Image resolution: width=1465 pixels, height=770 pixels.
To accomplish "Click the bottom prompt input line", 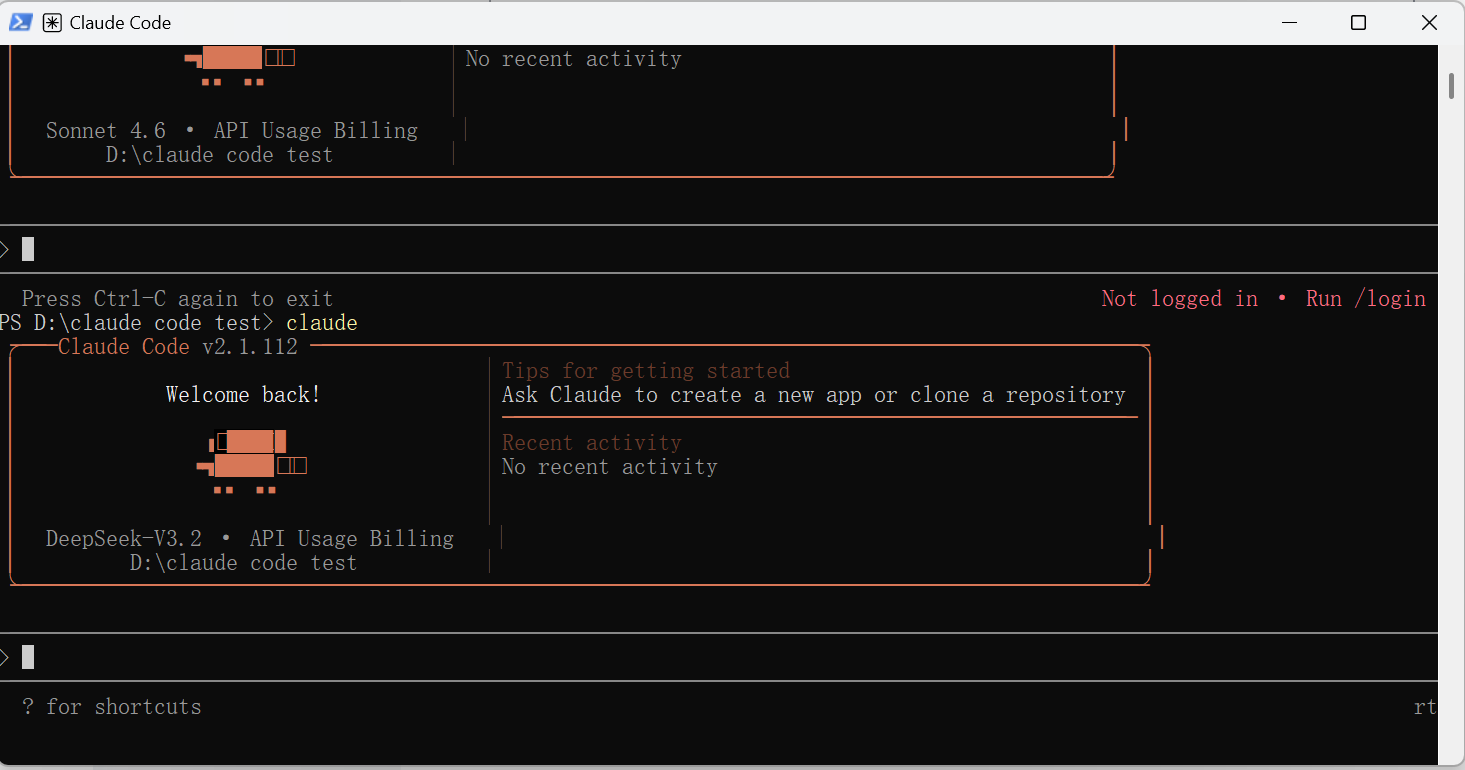I will (719, 657).
